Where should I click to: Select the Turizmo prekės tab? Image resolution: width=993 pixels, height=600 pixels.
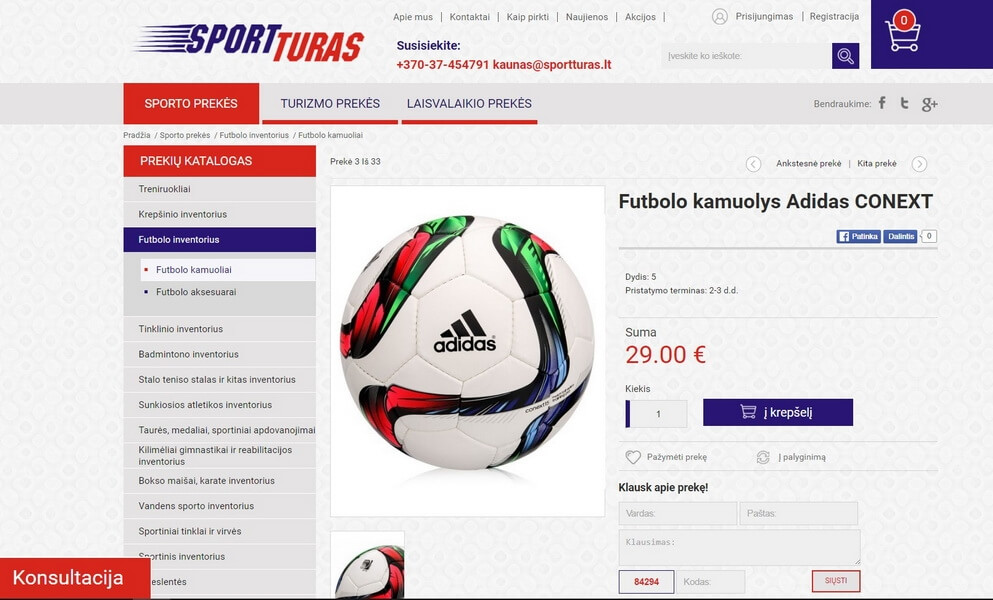330,104
